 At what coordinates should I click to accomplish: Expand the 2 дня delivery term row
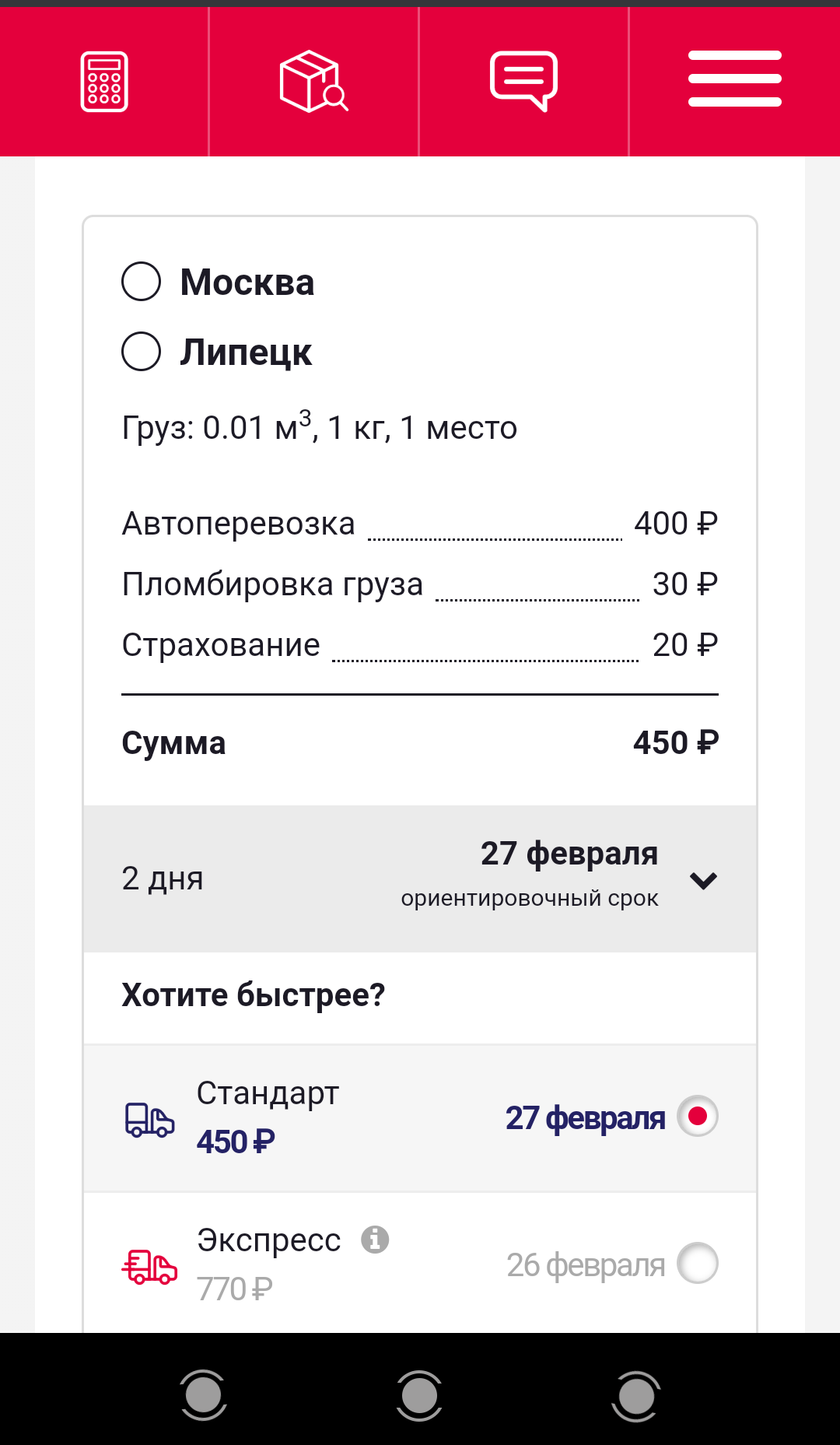163,879
